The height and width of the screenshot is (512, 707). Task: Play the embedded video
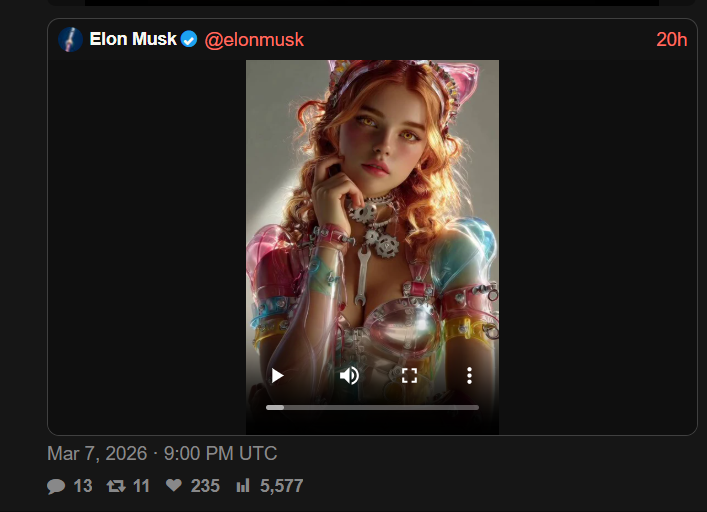tap(277, 376)
